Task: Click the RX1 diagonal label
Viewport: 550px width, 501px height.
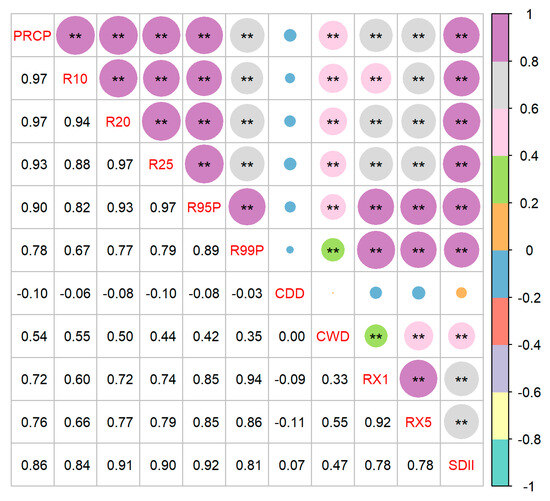Action: coord(375,379)
